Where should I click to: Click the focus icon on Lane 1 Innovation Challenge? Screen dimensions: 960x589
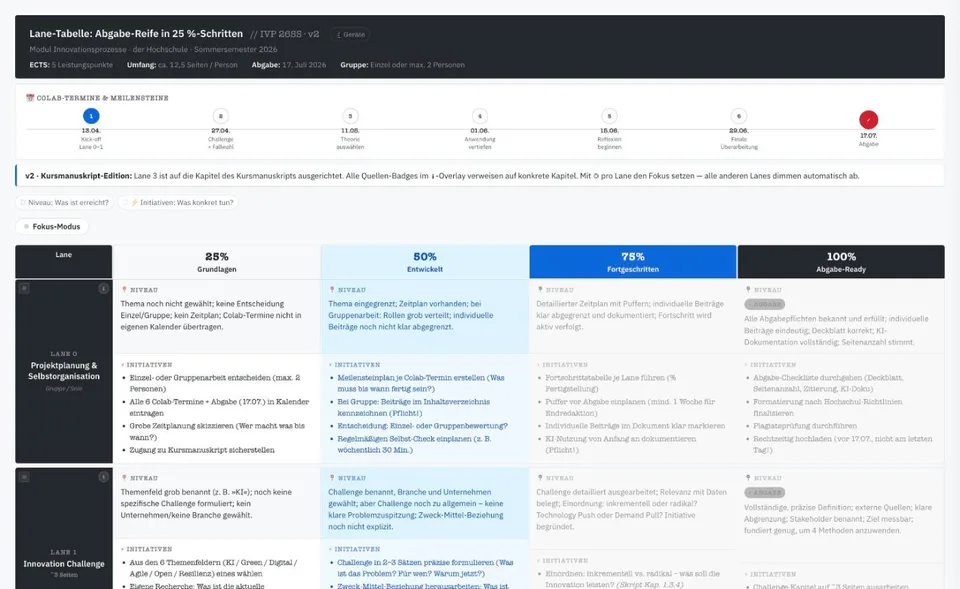point(24,477)
